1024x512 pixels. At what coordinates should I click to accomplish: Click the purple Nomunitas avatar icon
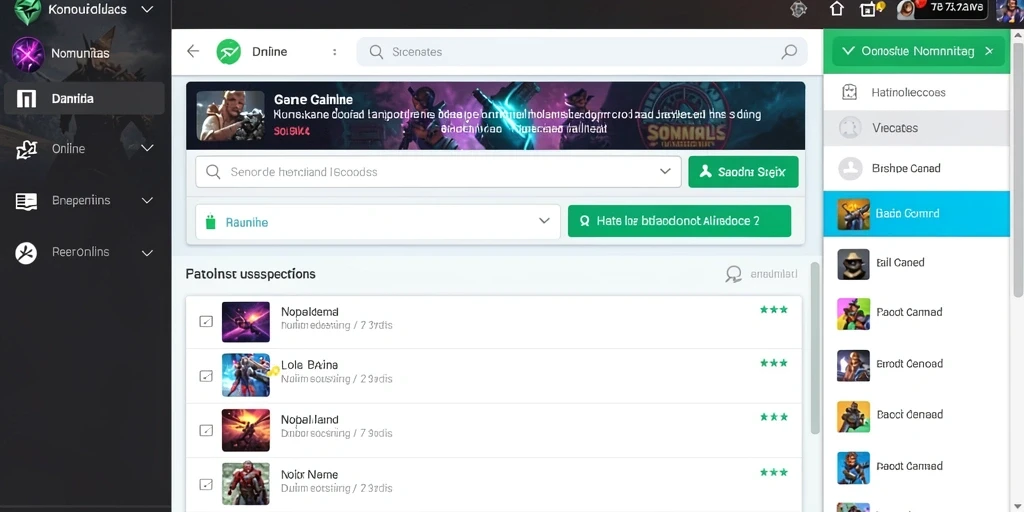click(x=27, y=54)
